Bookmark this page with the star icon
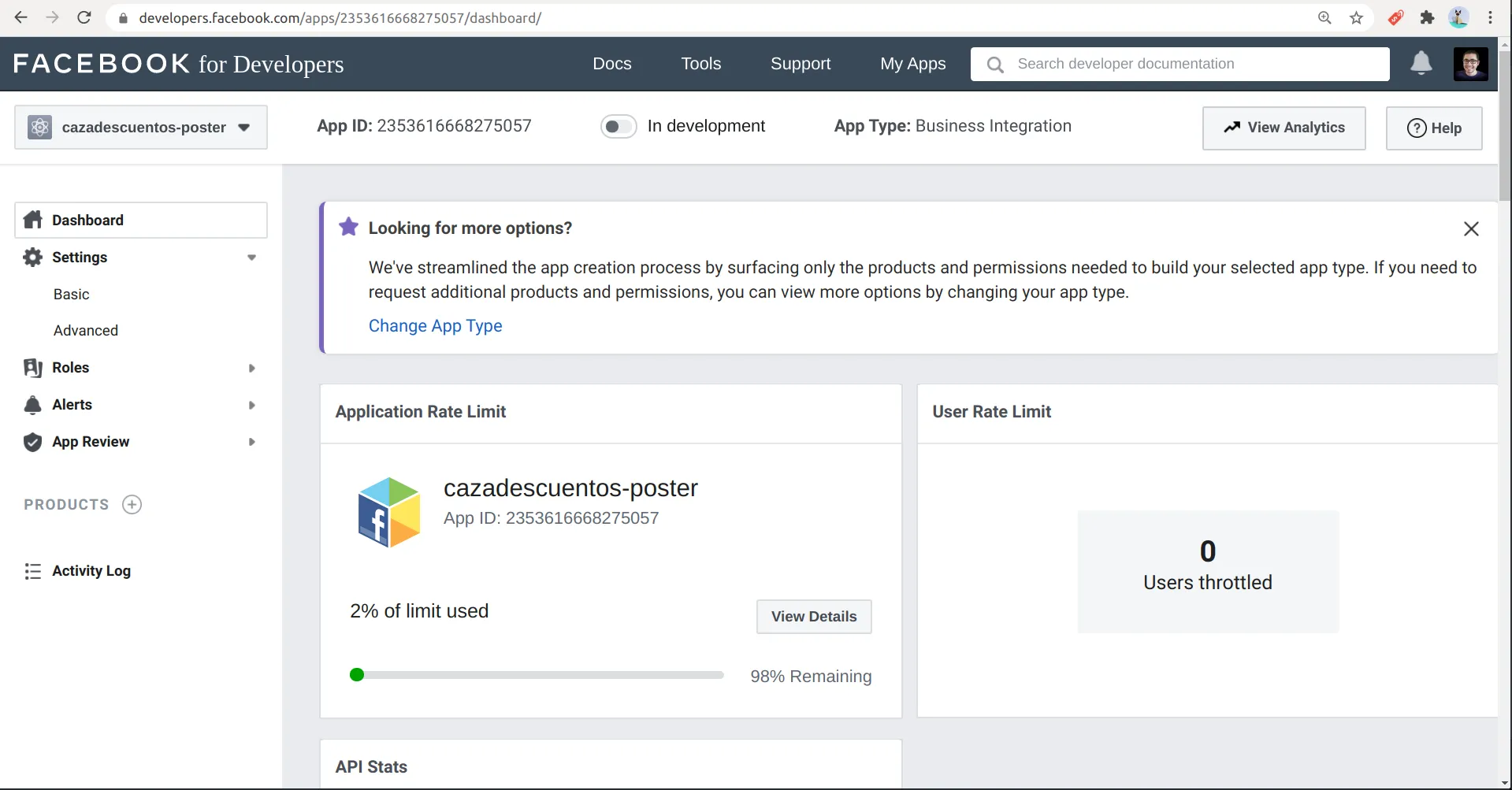Image resolution: width=1512 pixels, height=790 pixels. pos(1356,17)
